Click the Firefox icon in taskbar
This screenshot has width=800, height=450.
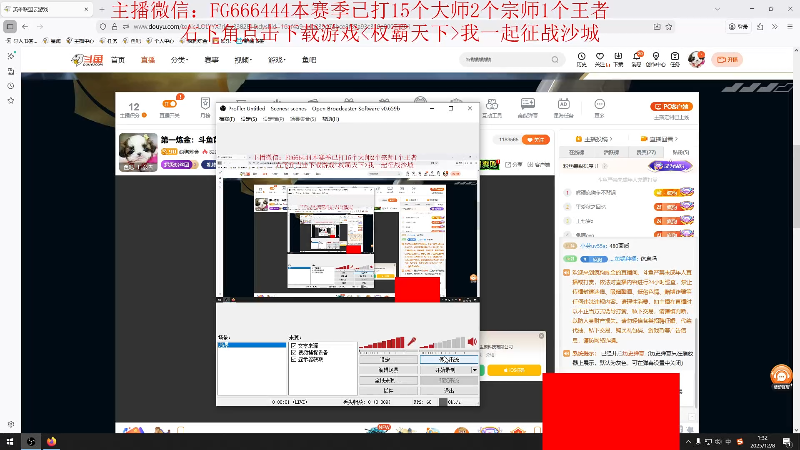tap(52, 441)
